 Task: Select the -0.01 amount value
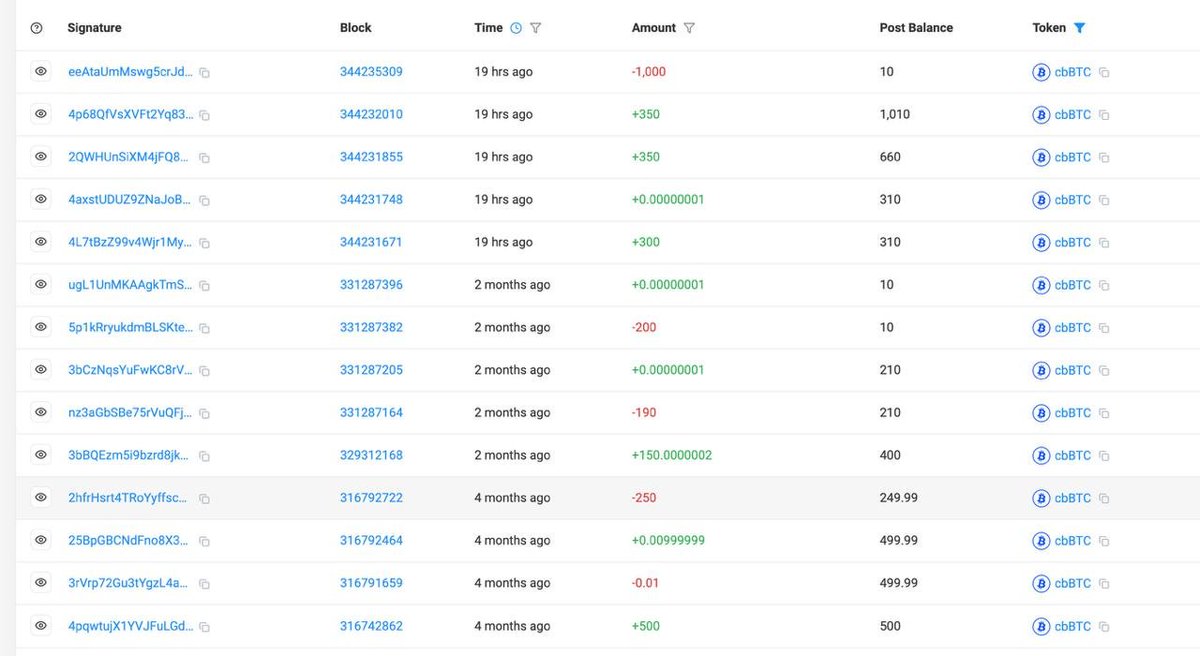[x=645, y=583]
